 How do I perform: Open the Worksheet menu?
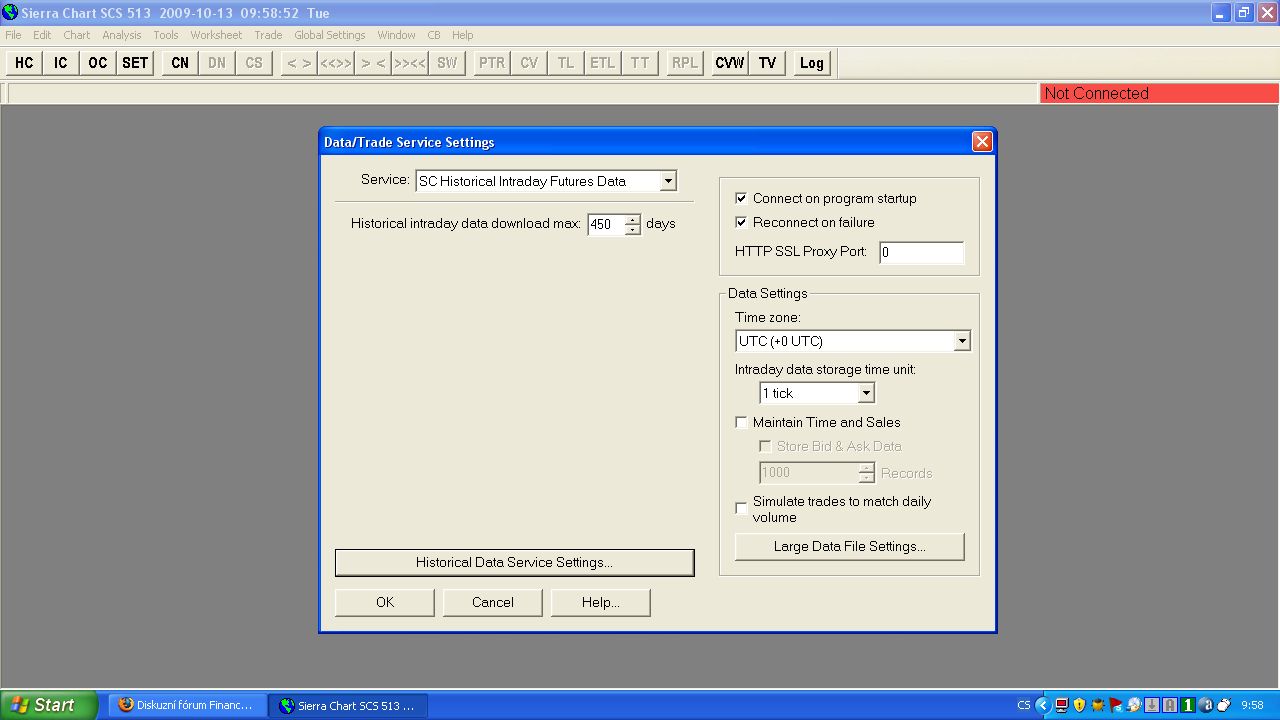(x=216, y=35)
